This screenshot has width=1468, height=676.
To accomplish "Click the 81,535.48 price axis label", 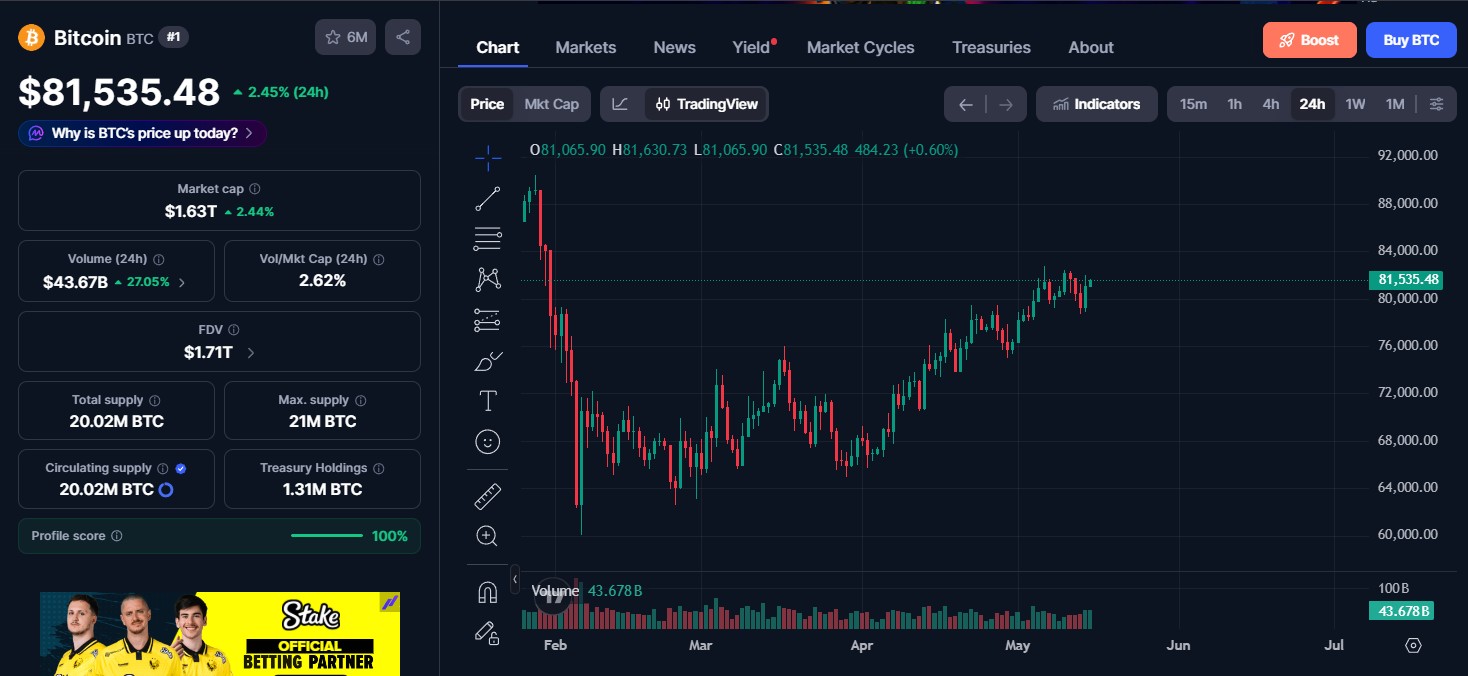I will [1405, 280].
